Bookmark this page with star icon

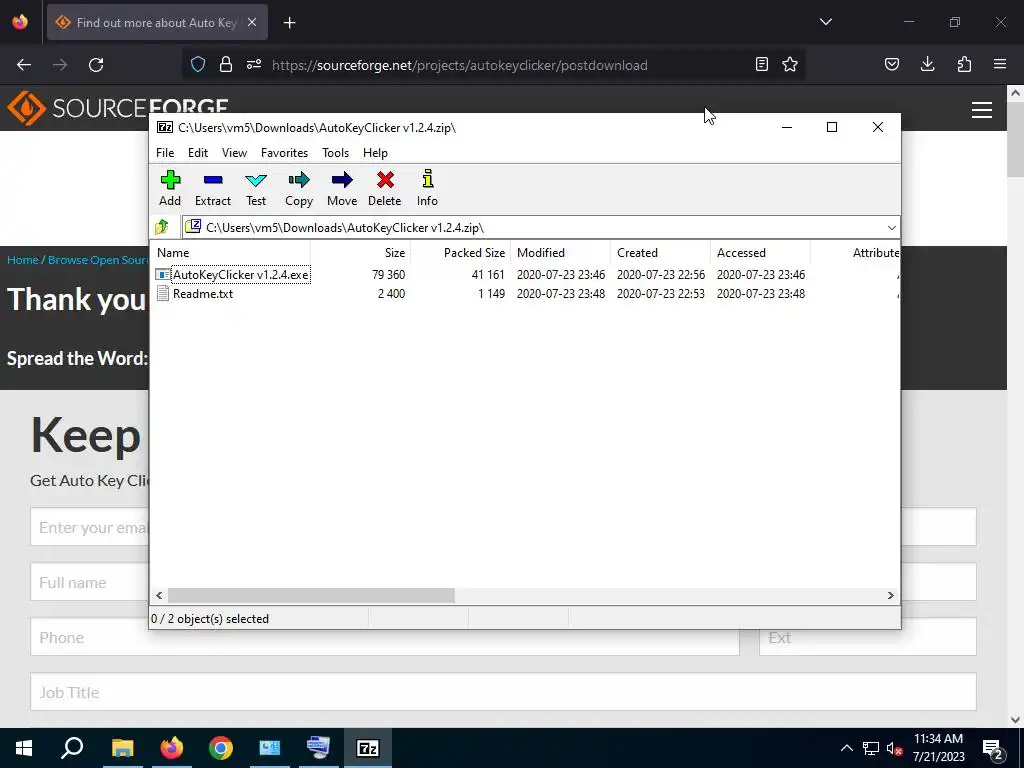(x=790, y=65)
